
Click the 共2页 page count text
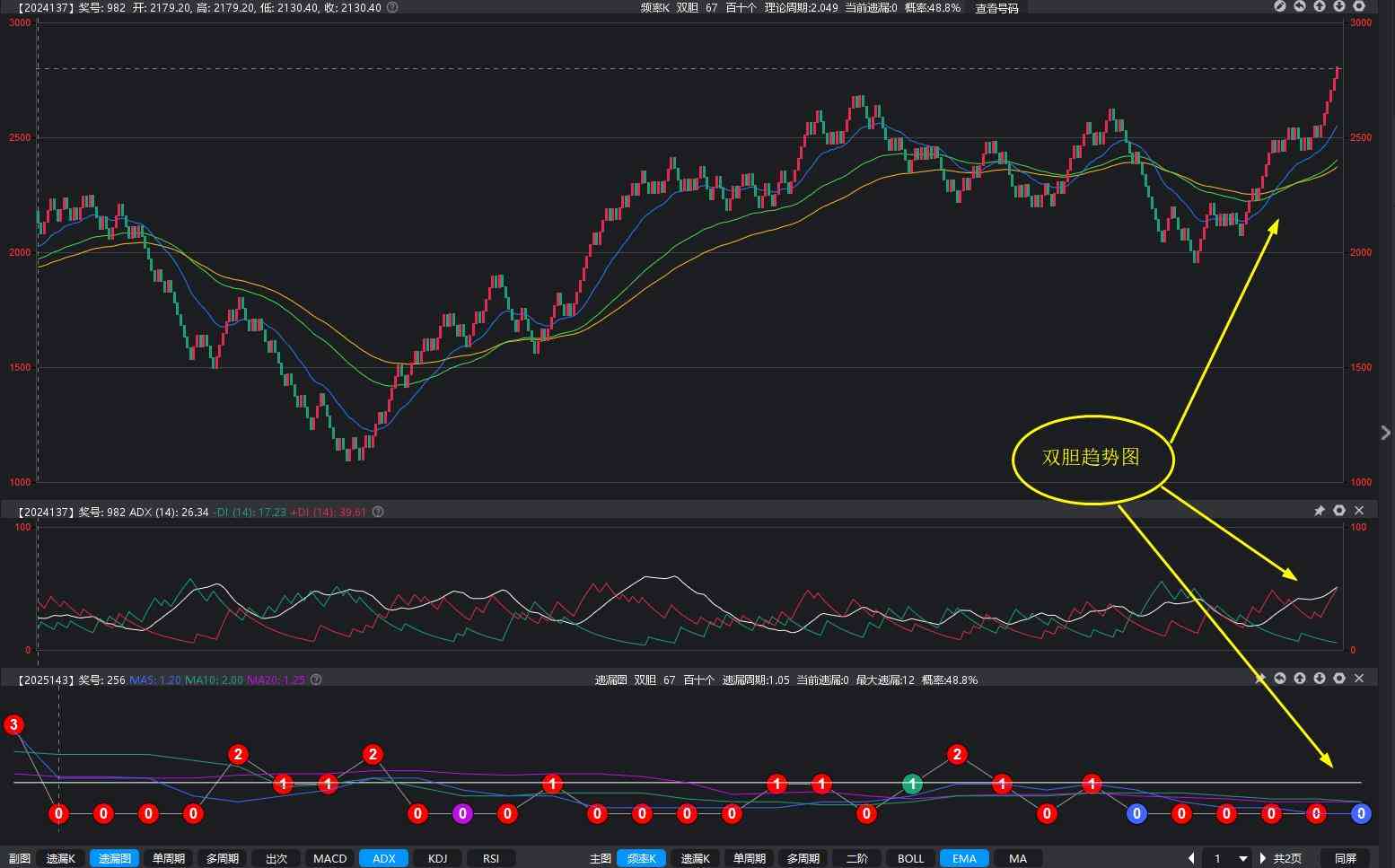[x=1287, y=859]
